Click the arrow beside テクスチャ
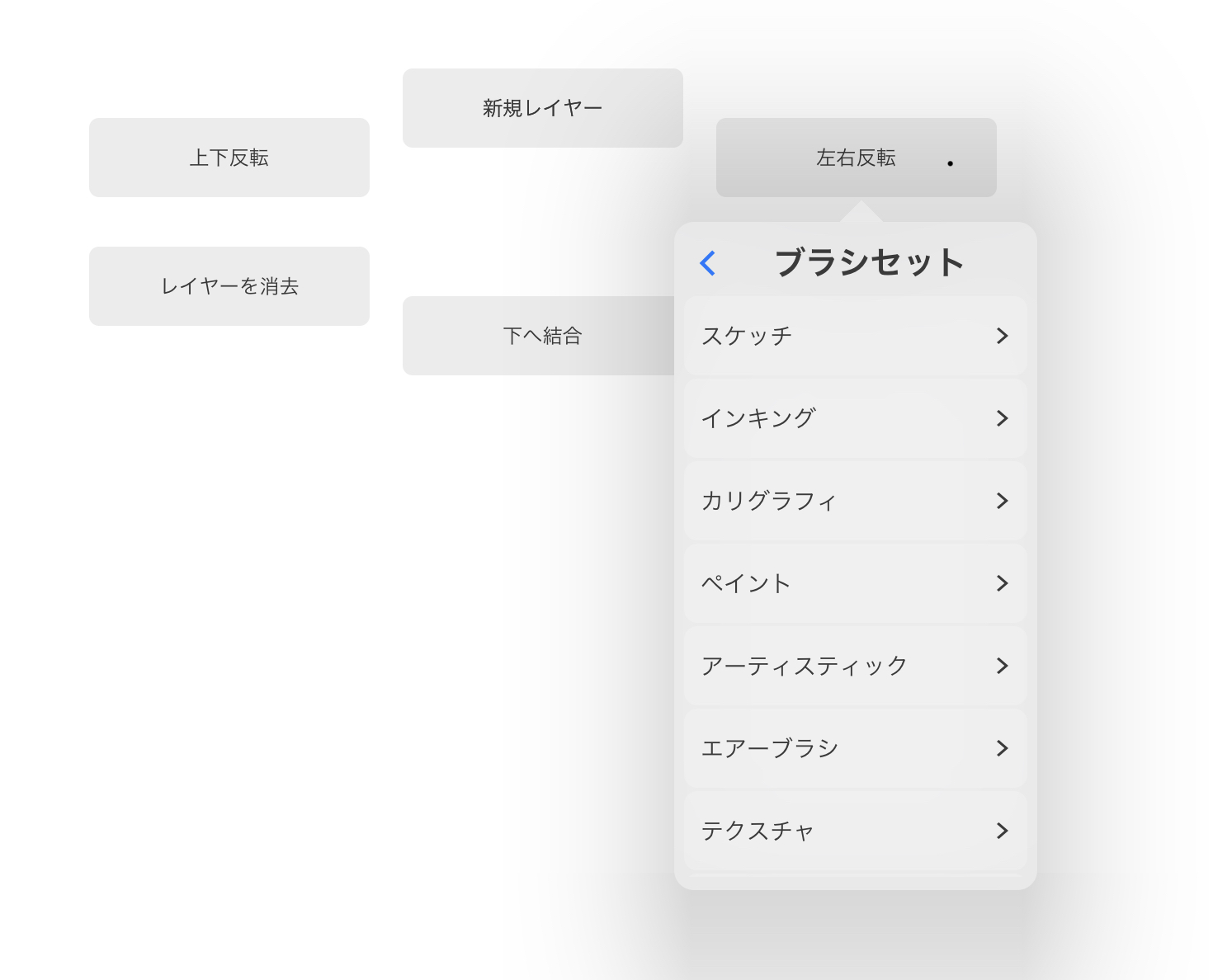The height and width of the screenshot is (980, 1213). coord(1002,831)
